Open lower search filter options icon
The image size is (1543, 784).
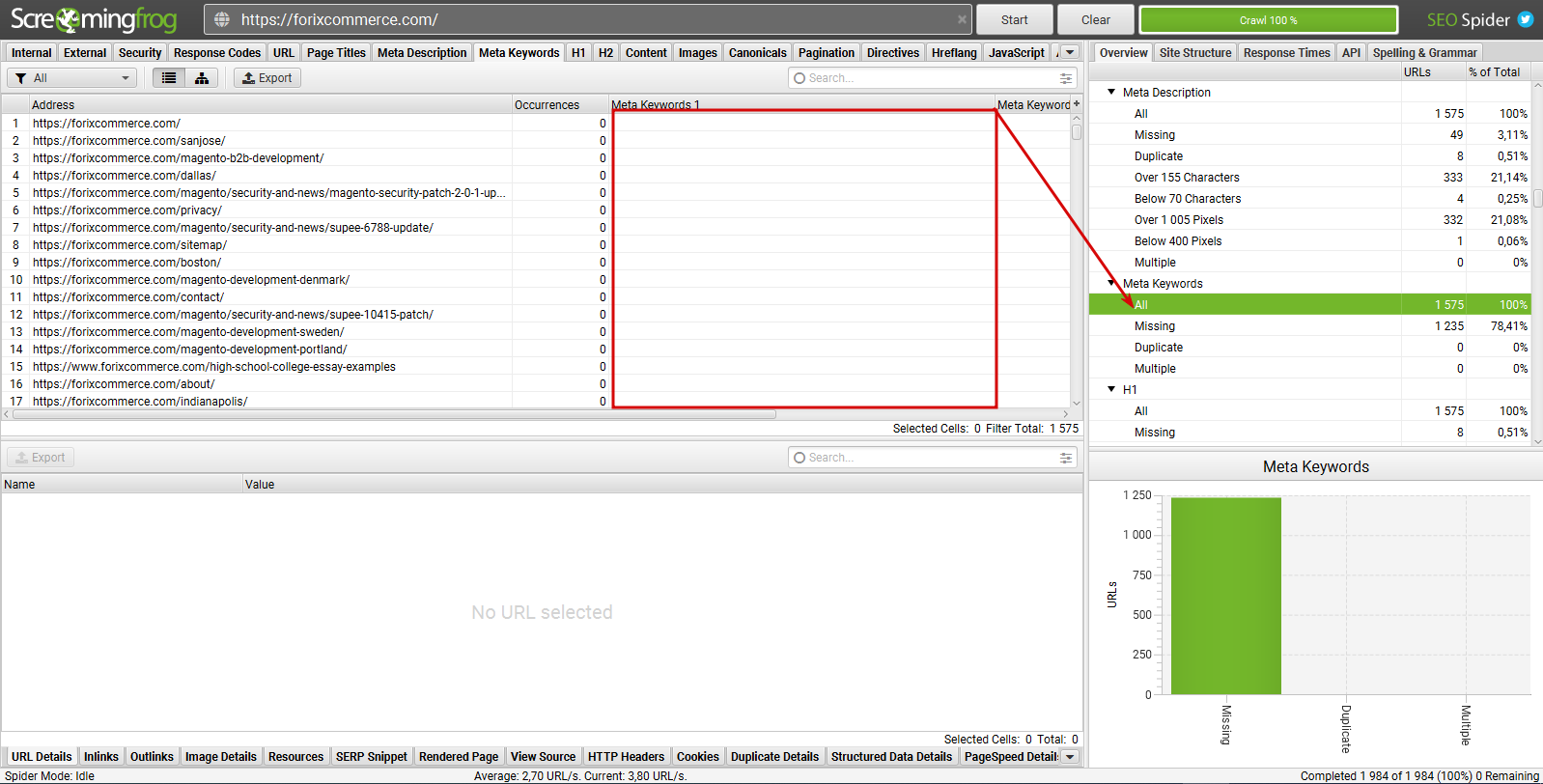pyautogui.click(x=1066, y=458)
